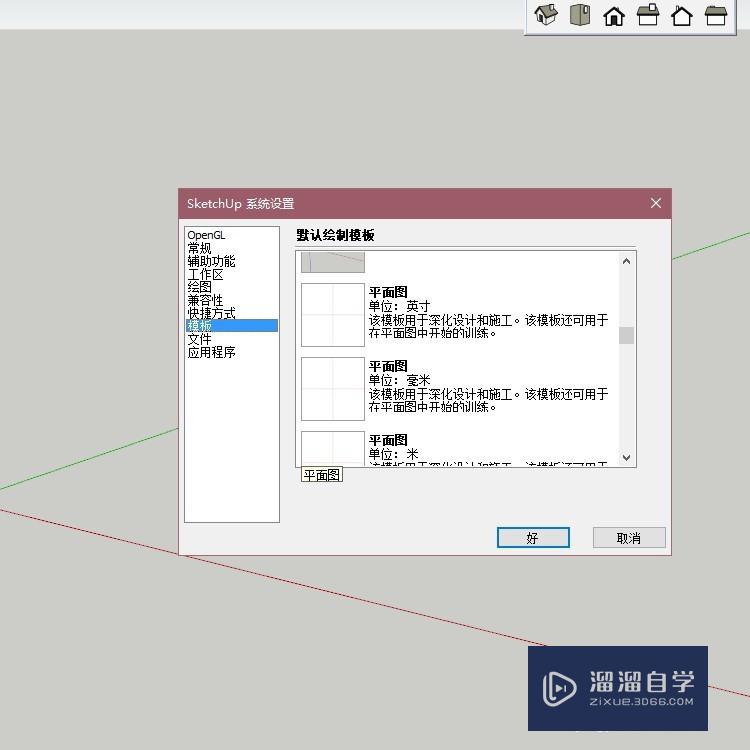
Task: Click the thumbnail of the 米 template
Action: [333, 448]
